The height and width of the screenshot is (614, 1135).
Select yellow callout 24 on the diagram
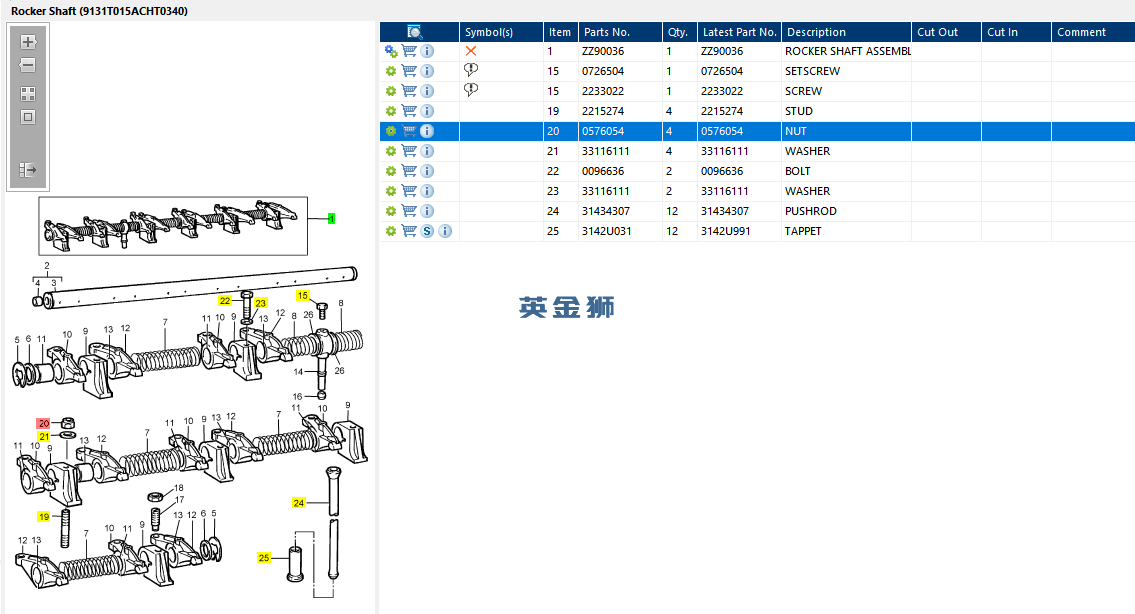(x=299, y=502)
